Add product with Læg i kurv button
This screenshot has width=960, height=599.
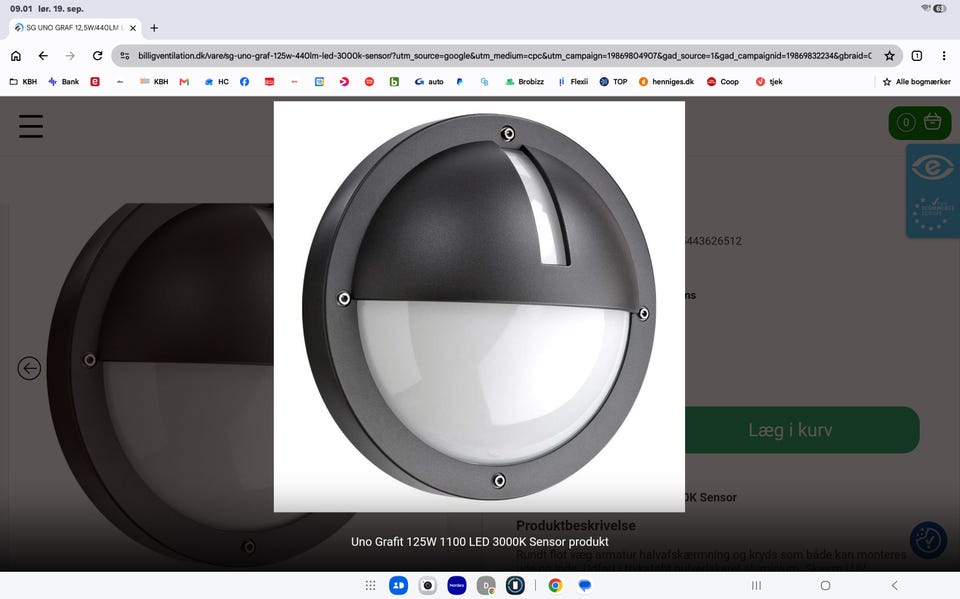pos(790,430)
